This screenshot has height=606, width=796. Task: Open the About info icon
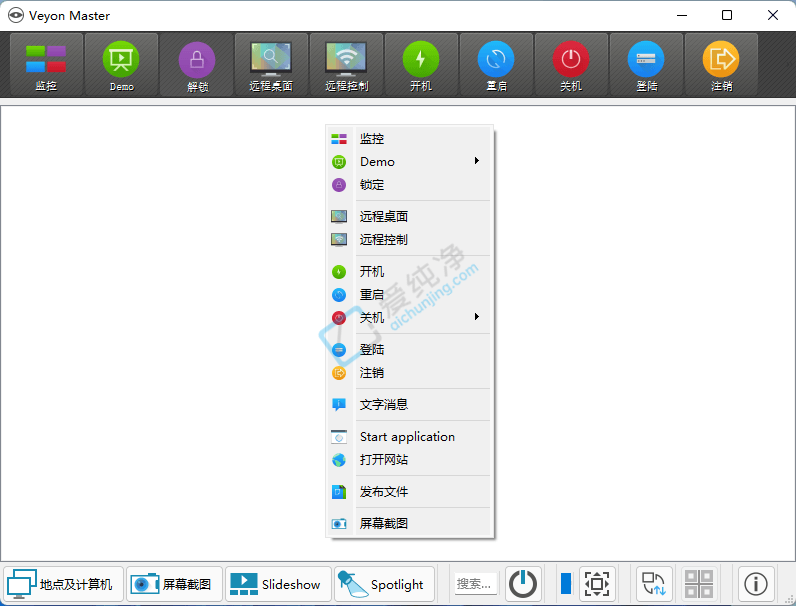(756, 584)
